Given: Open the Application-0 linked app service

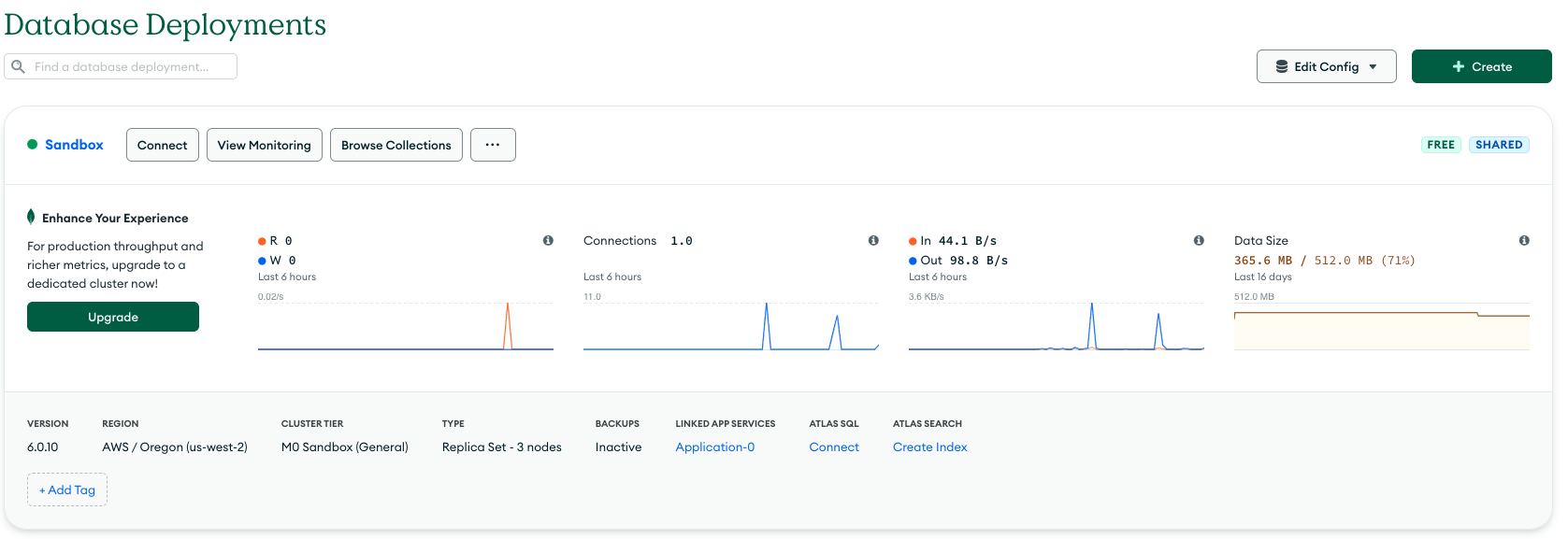Looking at the screenshot, I should tap(714, 447).
